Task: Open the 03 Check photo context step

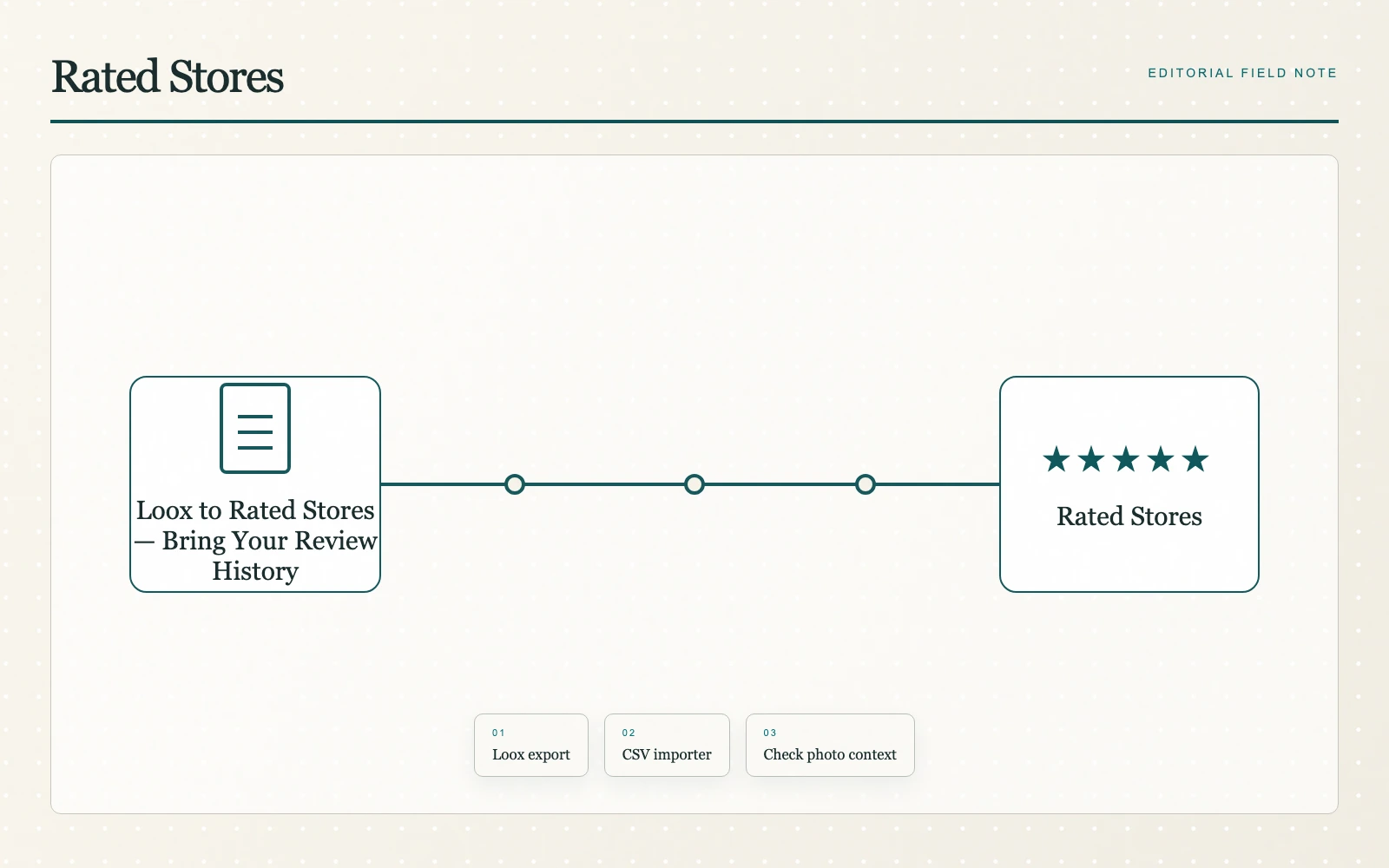Action: click(830, 745)
